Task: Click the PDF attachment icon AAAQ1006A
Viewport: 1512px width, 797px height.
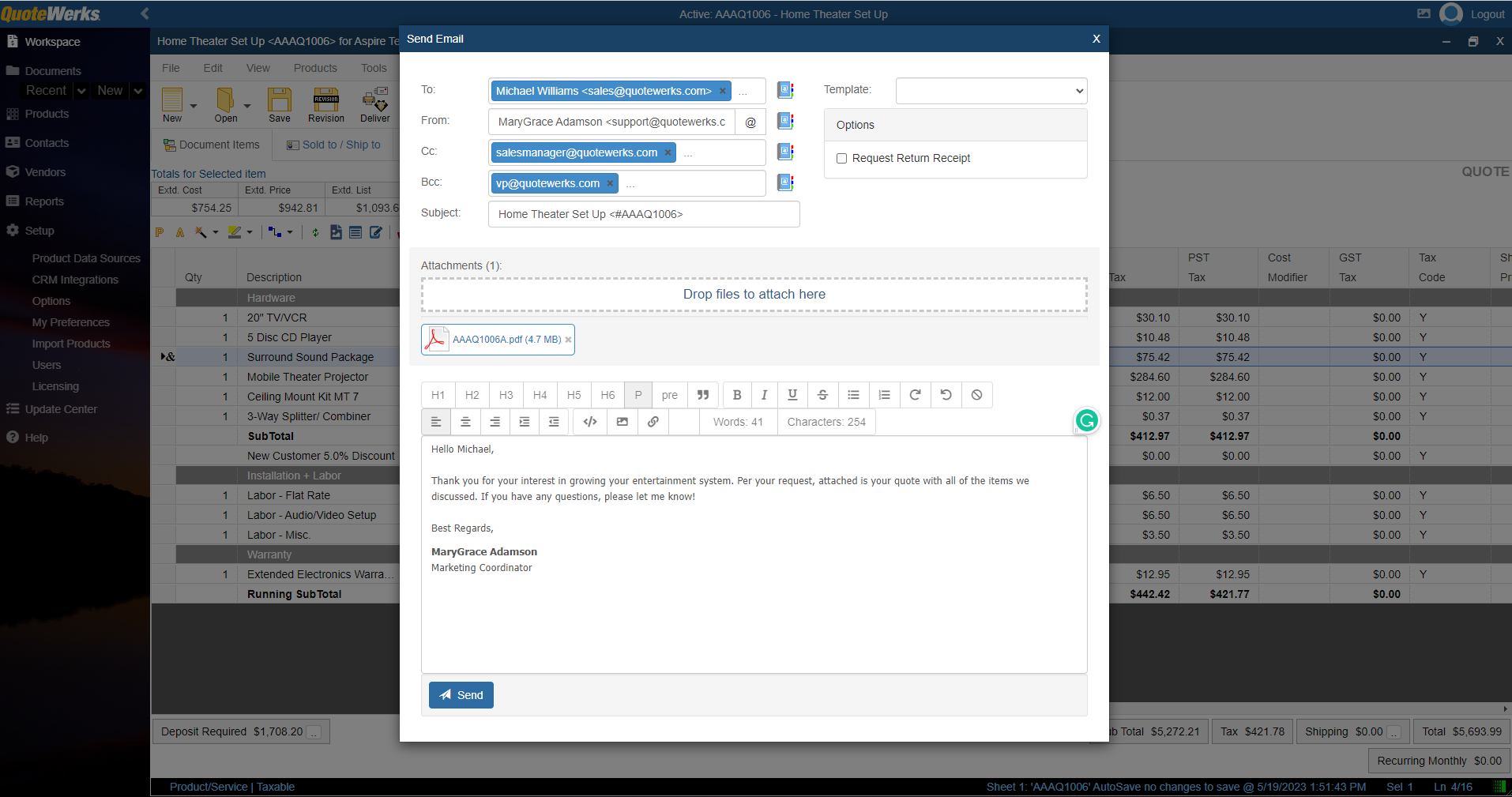Action: 435,339
